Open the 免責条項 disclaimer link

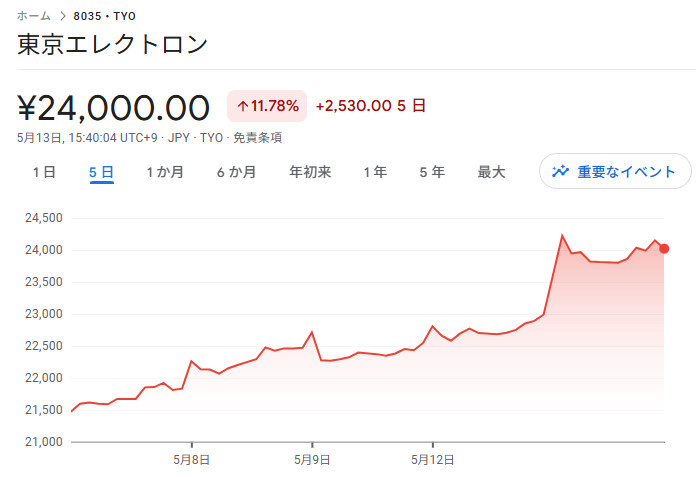click(x=257, y=138)
